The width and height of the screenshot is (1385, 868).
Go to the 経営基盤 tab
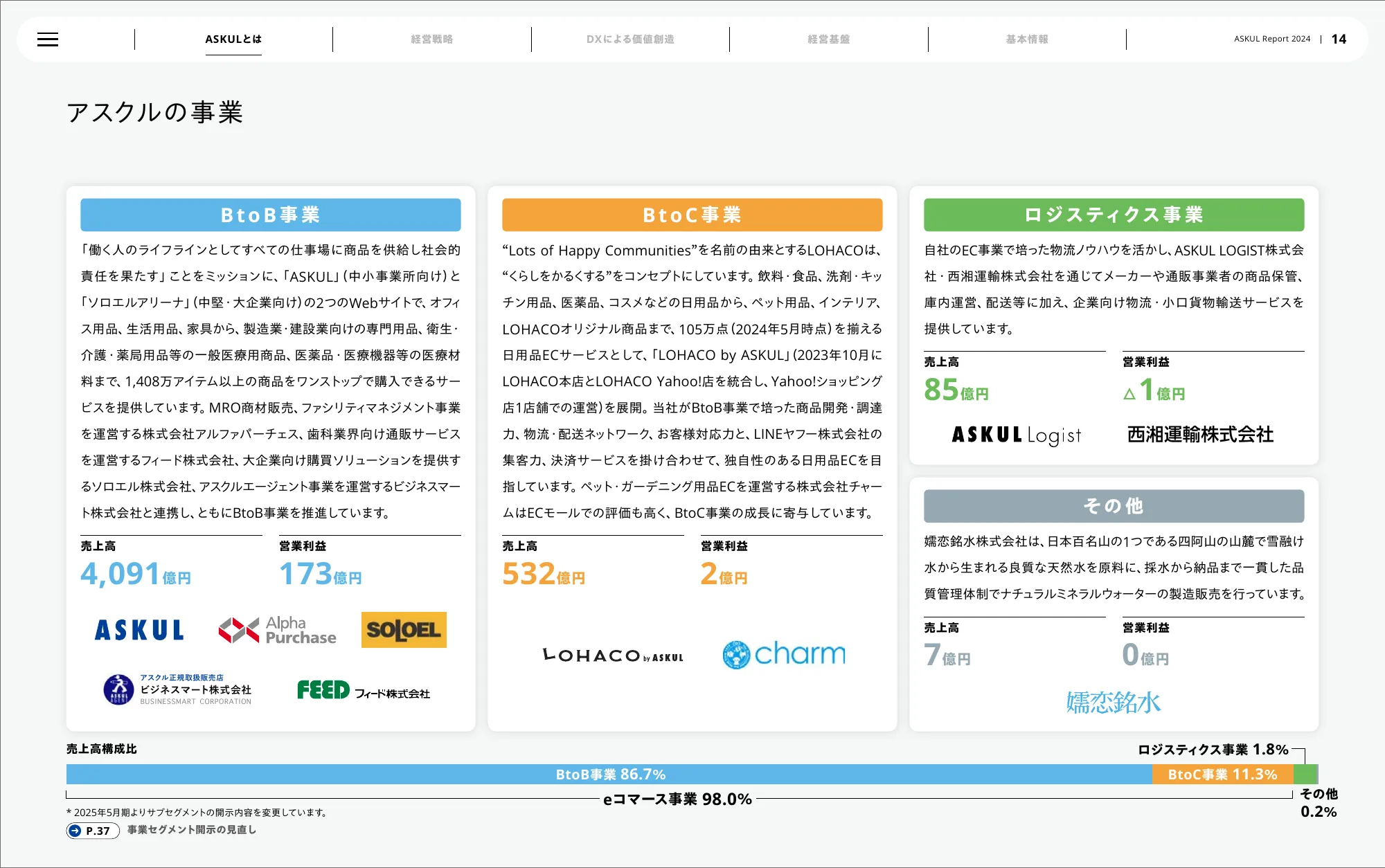829,39
